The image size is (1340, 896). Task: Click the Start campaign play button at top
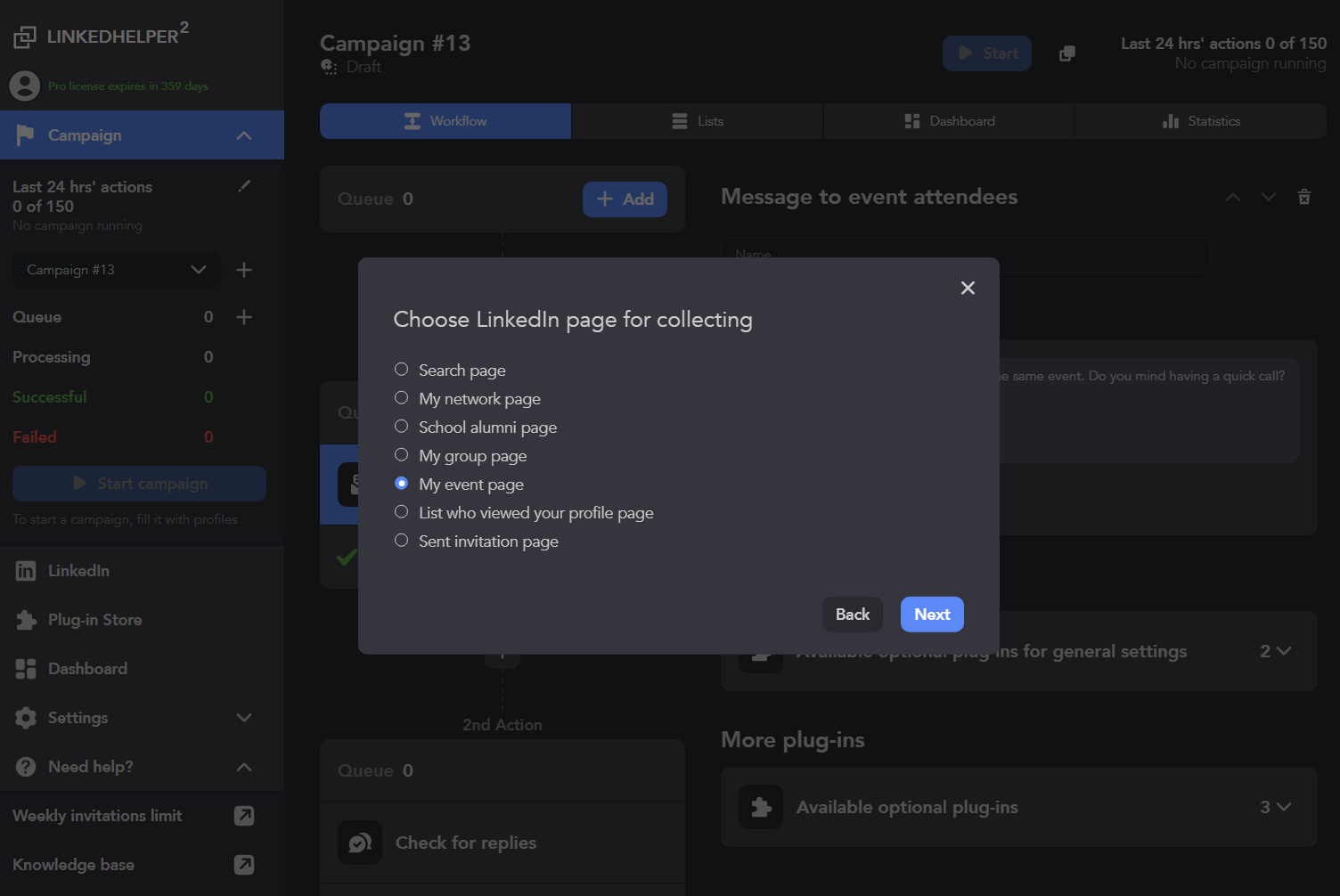pos(987,53)
